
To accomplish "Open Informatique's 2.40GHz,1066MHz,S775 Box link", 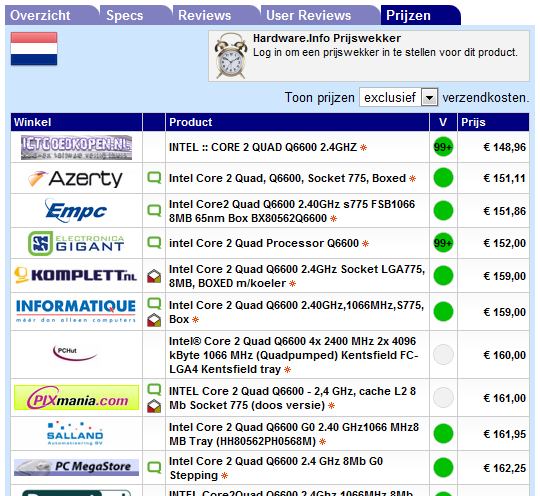I will click(296, 312).
